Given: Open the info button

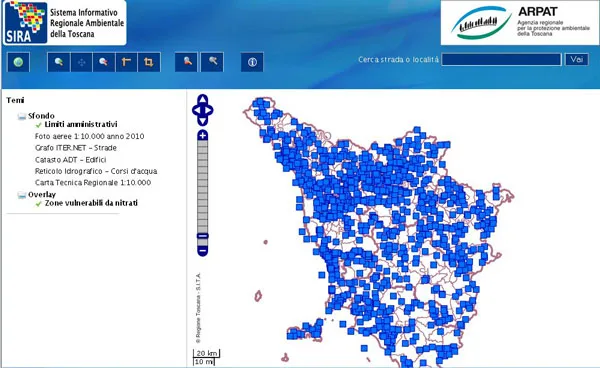Looking at the screenshot, I should tap(252, 62).
